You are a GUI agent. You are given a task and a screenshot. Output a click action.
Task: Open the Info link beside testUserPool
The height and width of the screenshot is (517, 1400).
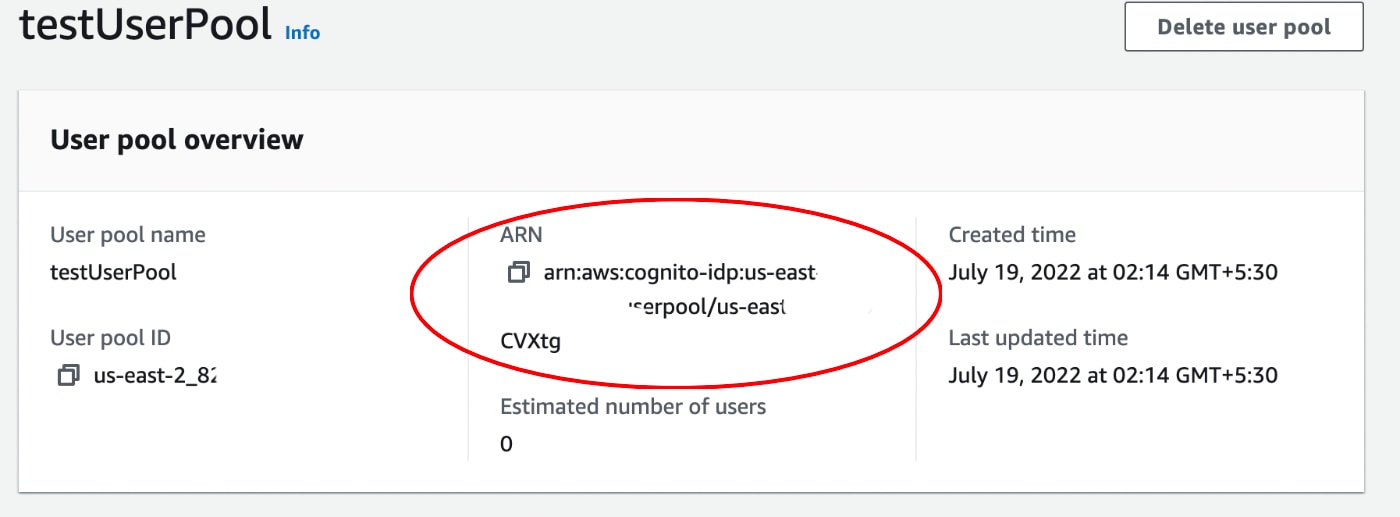(302, 32)
